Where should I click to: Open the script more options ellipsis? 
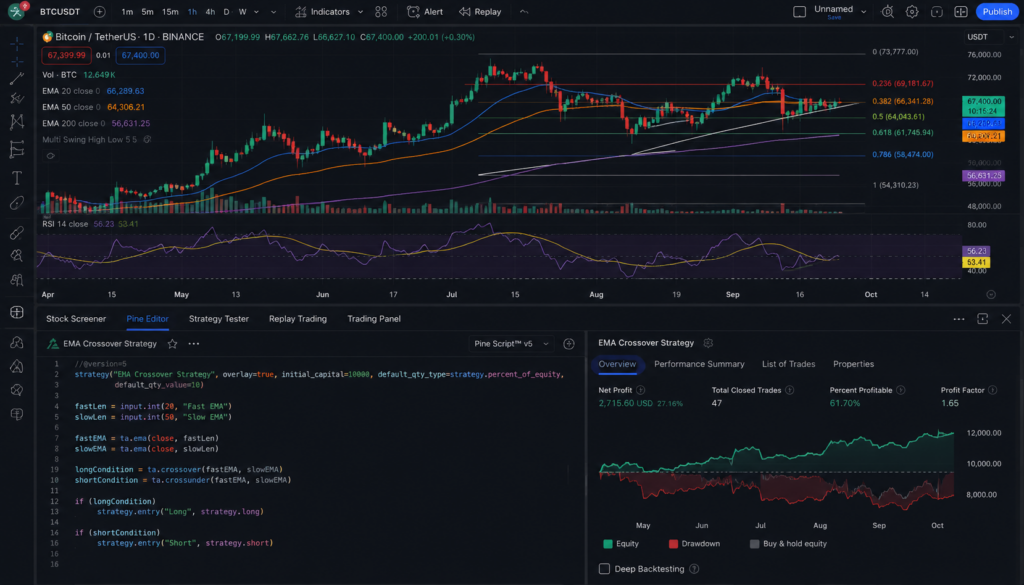194,343
